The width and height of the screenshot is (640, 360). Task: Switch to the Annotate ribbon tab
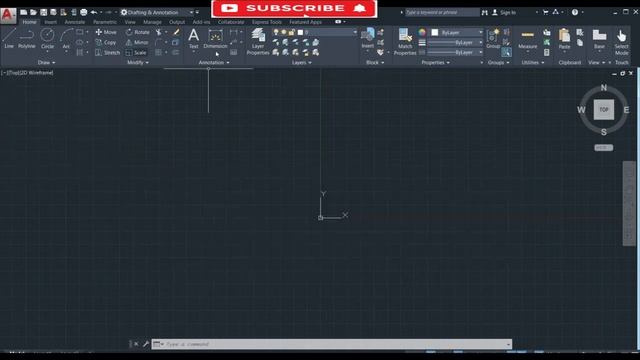[x=75, y=22]
